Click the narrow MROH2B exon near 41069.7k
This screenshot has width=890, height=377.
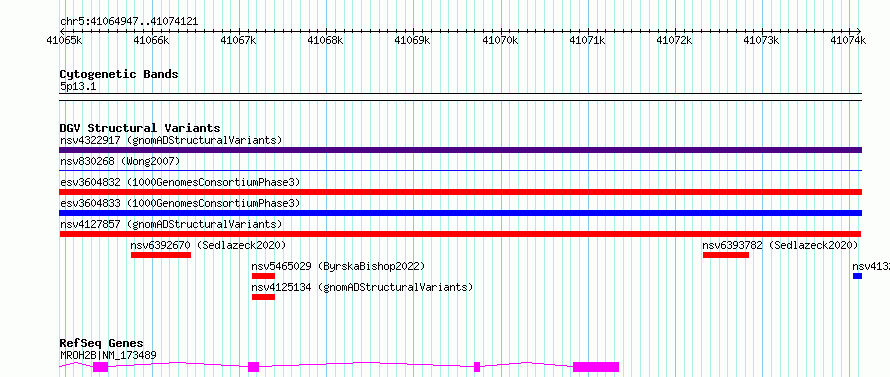[x=477, y=367]
